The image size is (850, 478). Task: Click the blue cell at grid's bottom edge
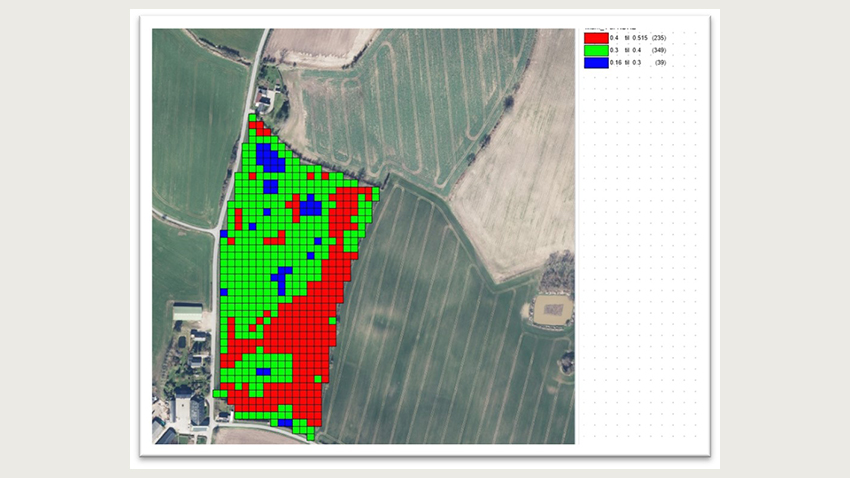[286, 424]
